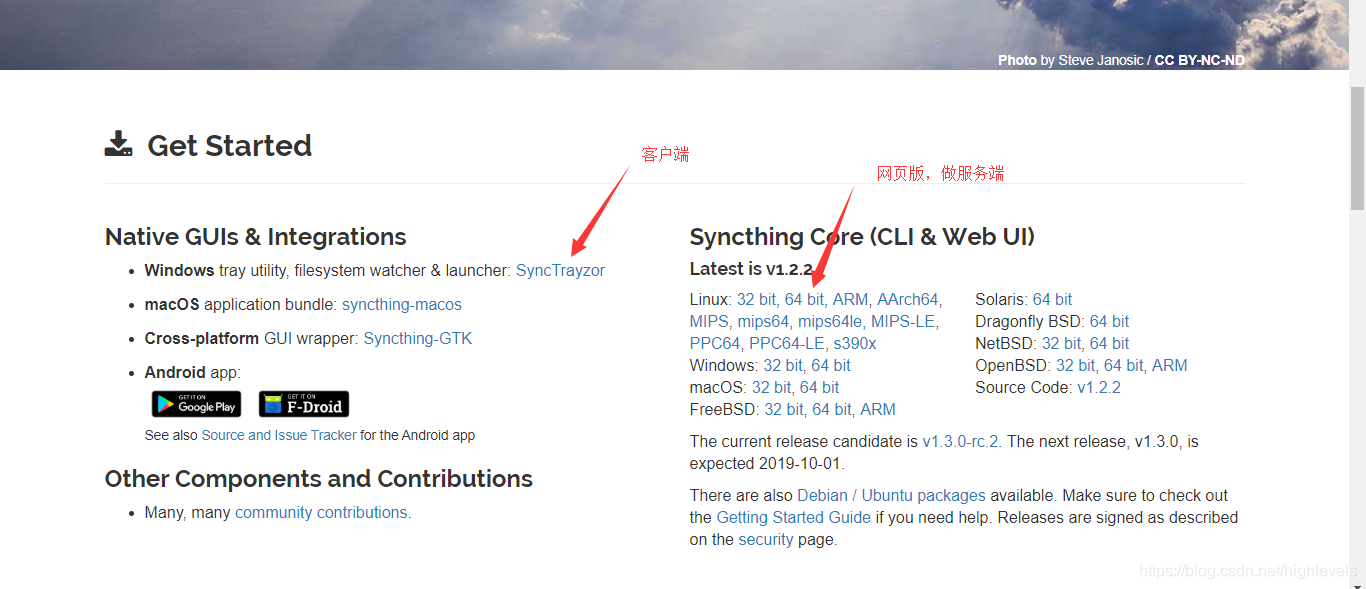Open Debian / Ubuntu packages link

891,495
